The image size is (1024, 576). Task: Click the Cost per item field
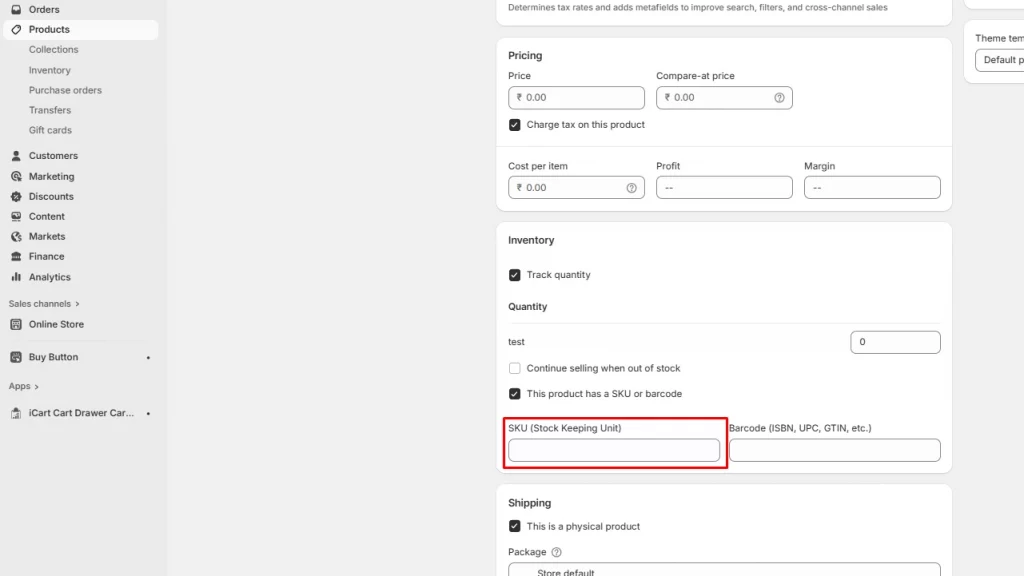576,187
